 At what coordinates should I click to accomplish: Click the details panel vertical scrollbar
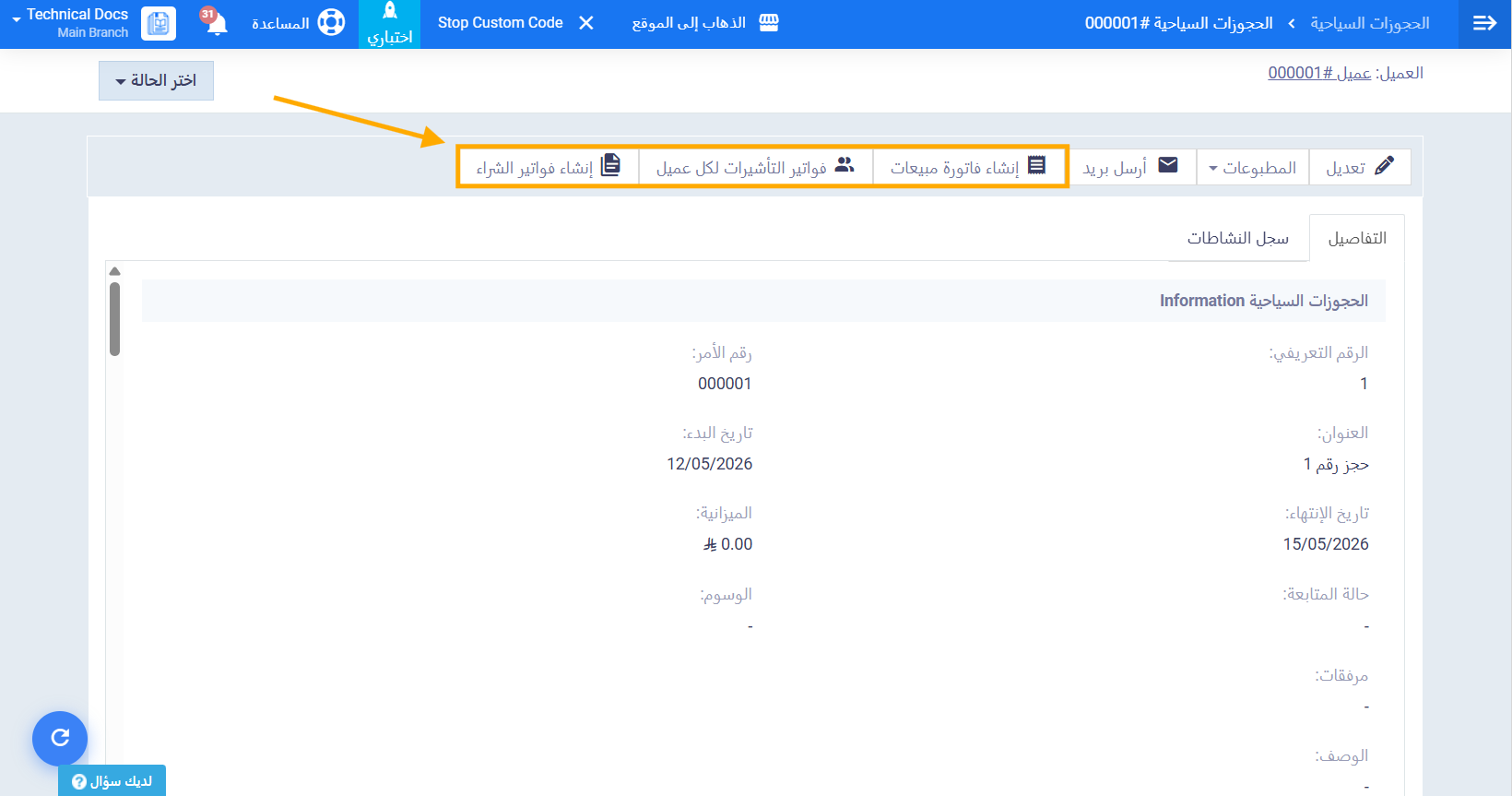click(114, 318)
